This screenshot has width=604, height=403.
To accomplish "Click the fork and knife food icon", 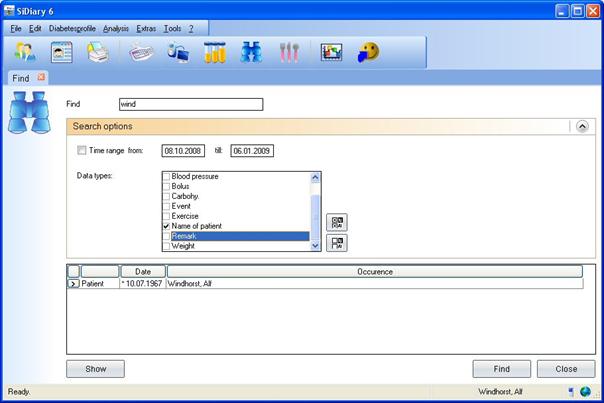I will 289,53.
